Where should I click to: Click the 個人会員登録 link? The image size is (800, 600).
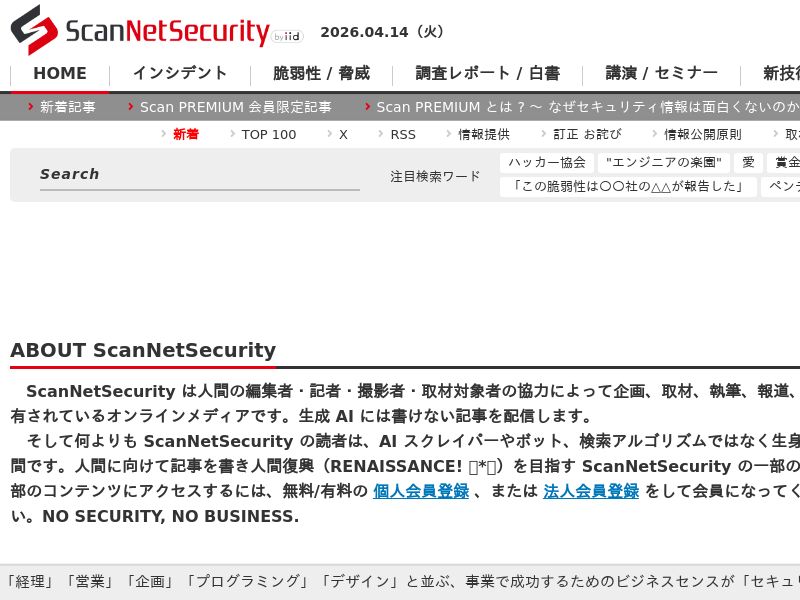click(x=420, y=491)
